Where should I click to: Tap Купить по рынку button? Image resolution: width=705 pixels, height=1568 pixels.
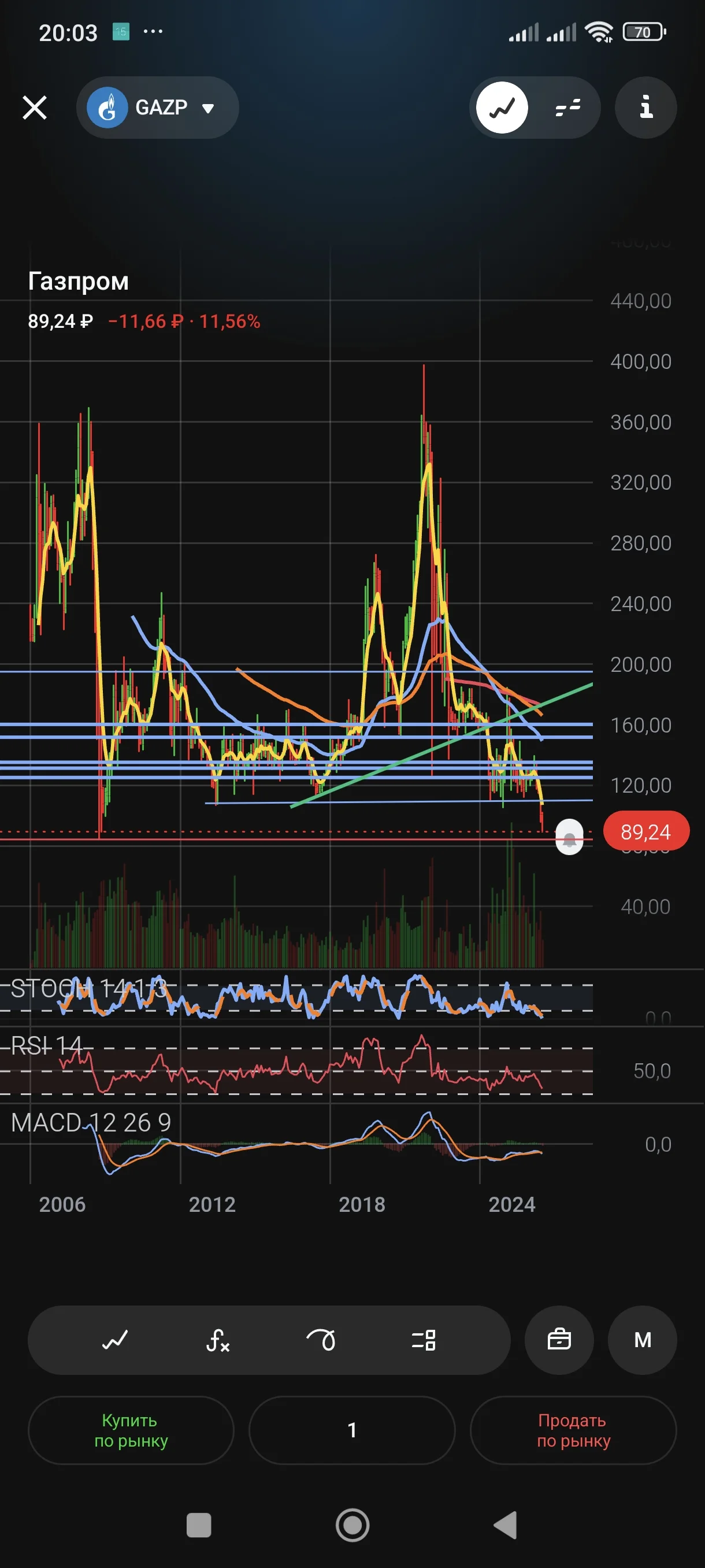pyautogui.click(x=131, y=1430)
